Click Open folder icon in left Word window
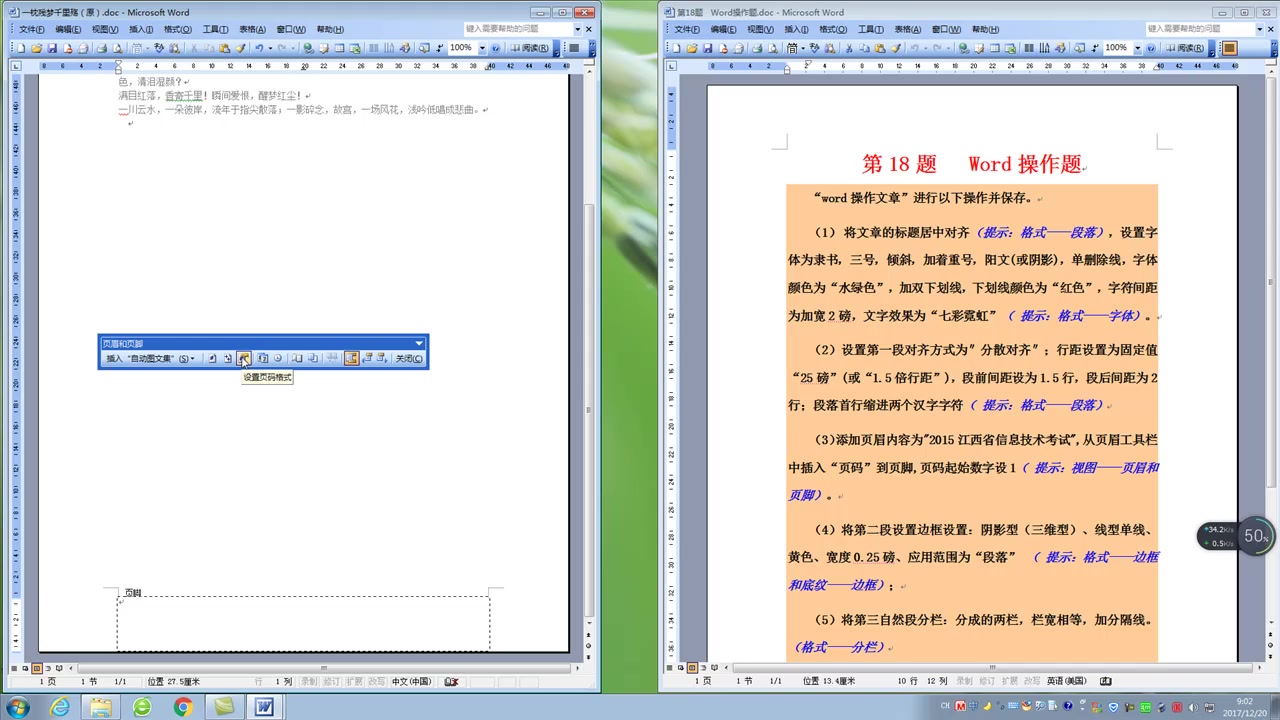This screenshot has width=1280, height=720. (x=36, y=48)
